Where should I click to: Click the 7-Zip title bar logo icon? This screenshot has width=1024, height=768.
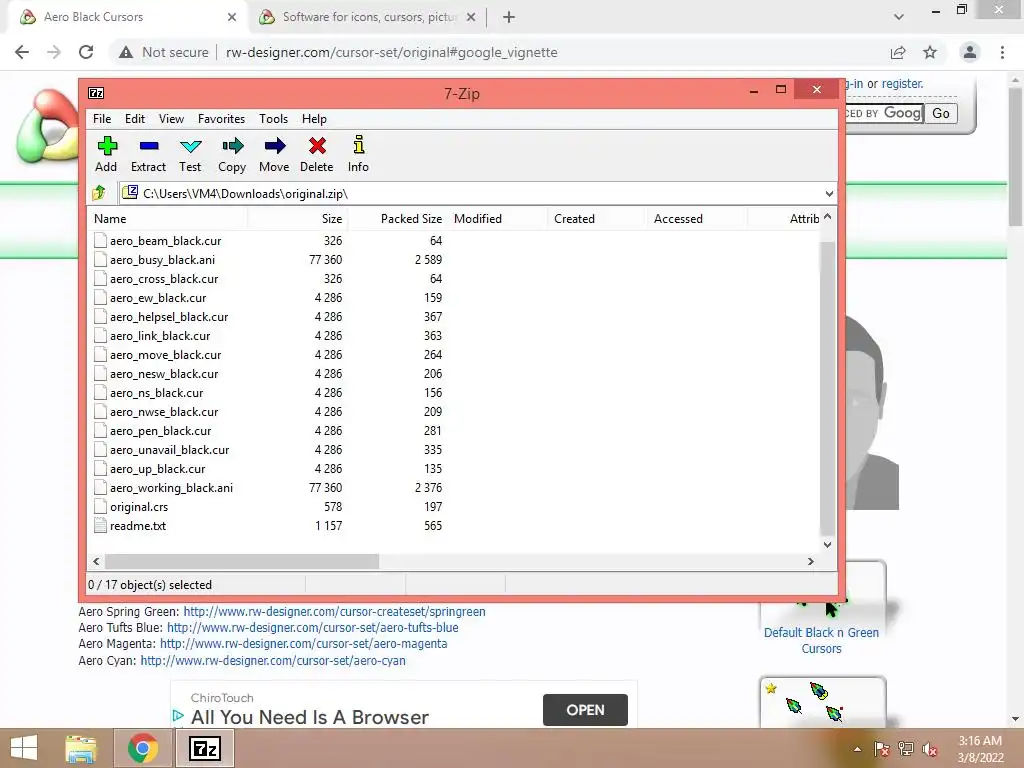[96, 93]
